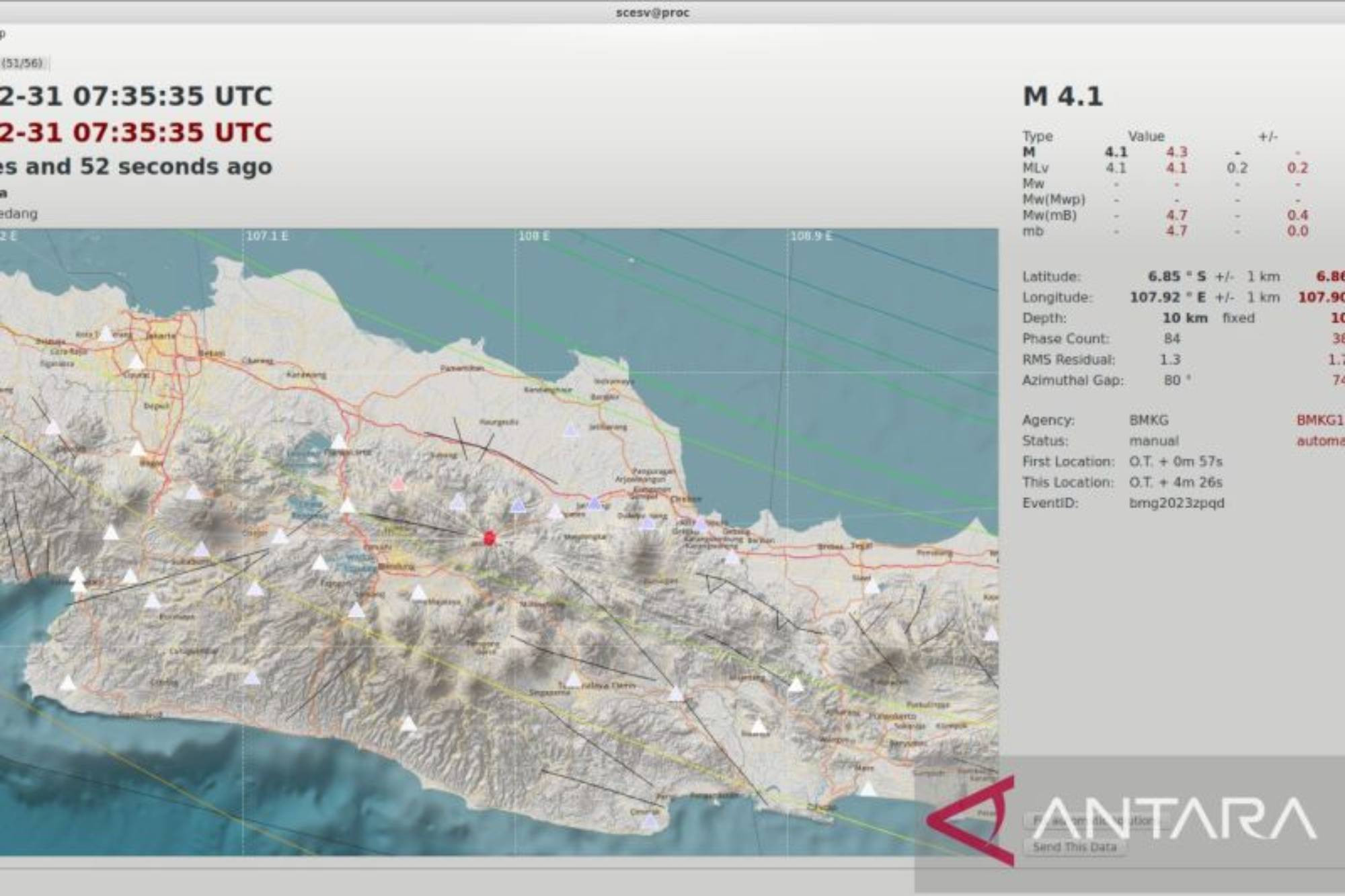The image size is (1345, 896).
Task: Click the red automatic M value 4.3
Action: (x=1176, y=153)
